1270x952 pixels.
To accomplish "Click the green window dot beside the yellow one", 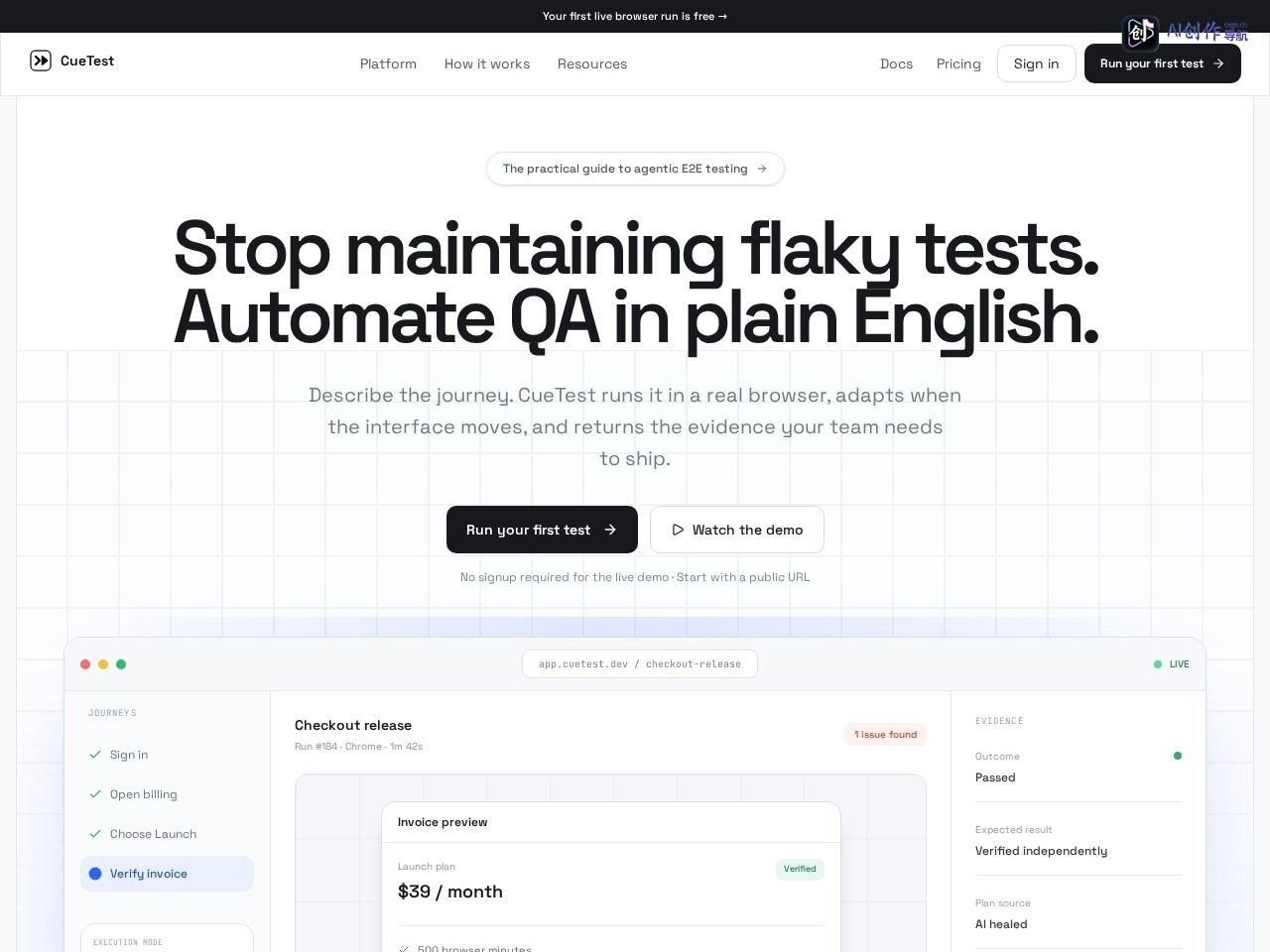I will [x=121, y=664].
